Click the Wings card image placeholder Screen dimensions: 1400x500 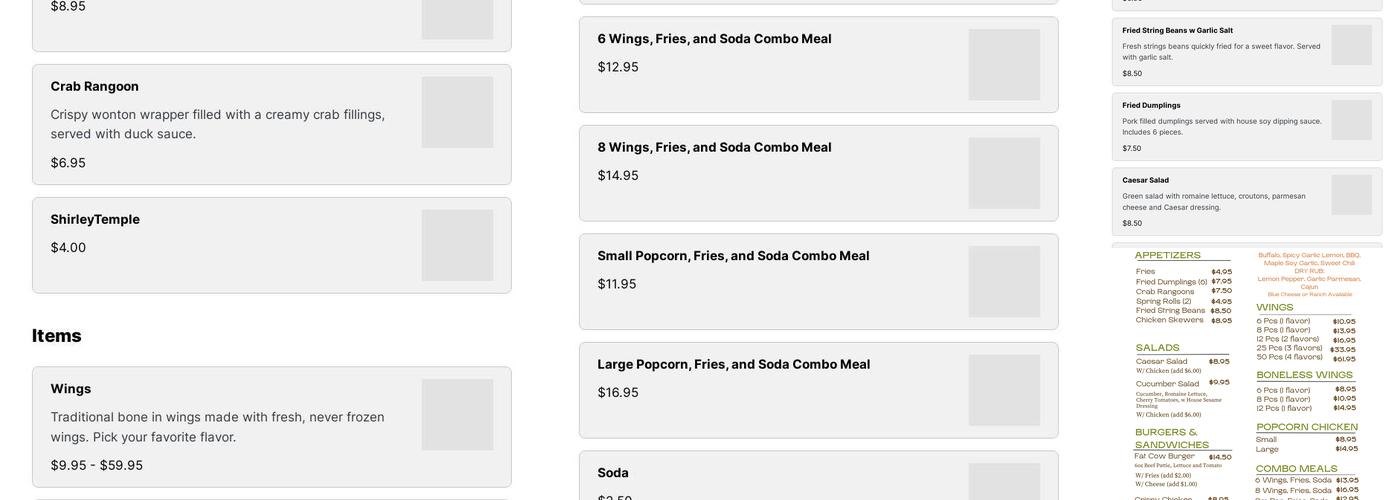(457, 414)
